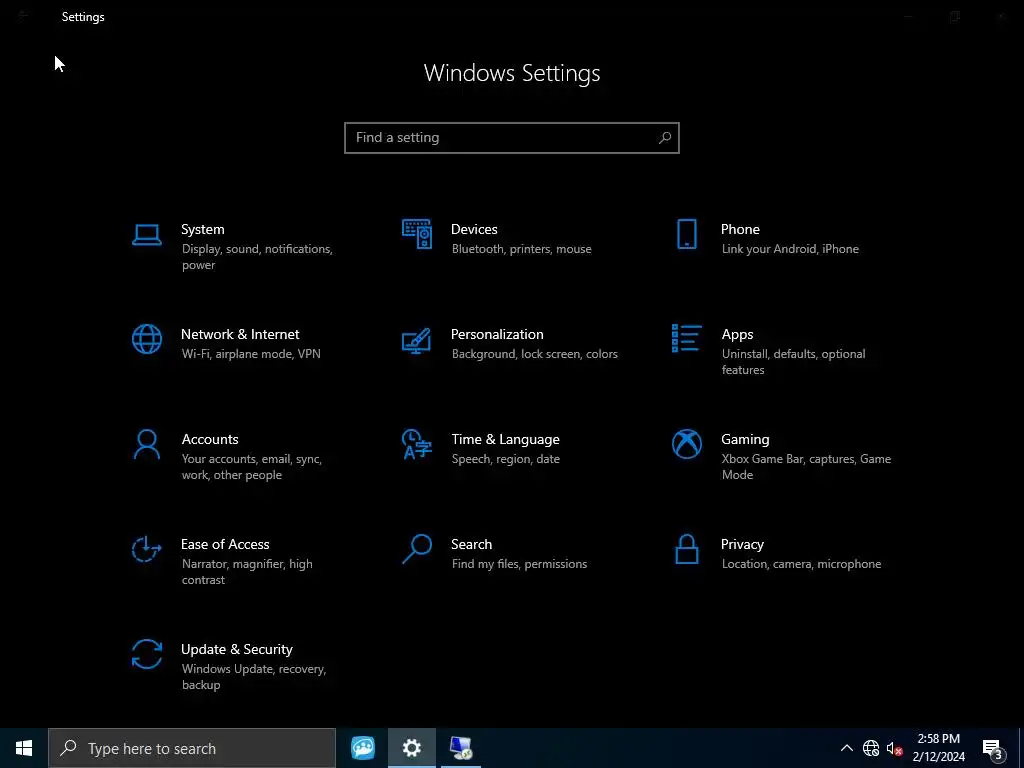Click "Bluetooth, printers, mouse" description
Image resolution: width=1024 pixels, height=768 pixels.
click(x=521, y=249)
